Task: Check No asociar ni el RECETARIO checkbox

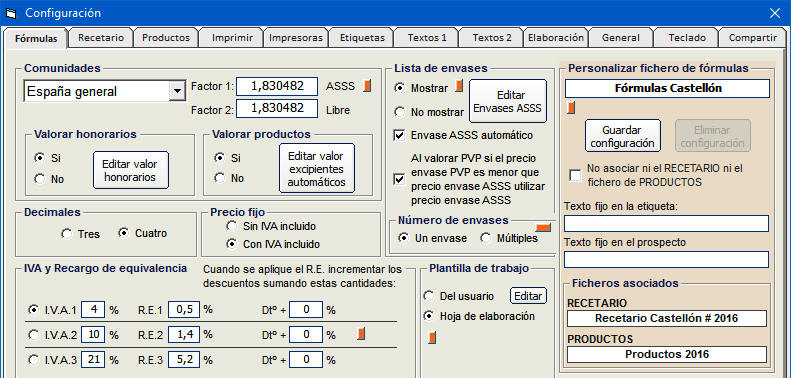Action: click(x=575, y=175)
